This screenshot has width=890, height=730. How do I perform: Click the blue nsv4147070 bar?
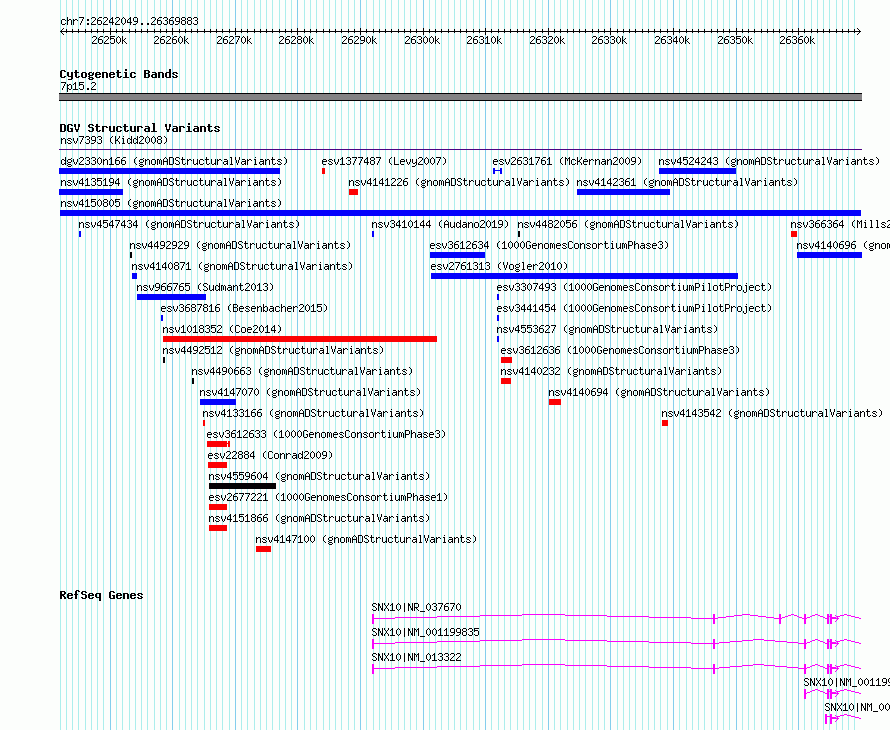click(x=218, y=402)
